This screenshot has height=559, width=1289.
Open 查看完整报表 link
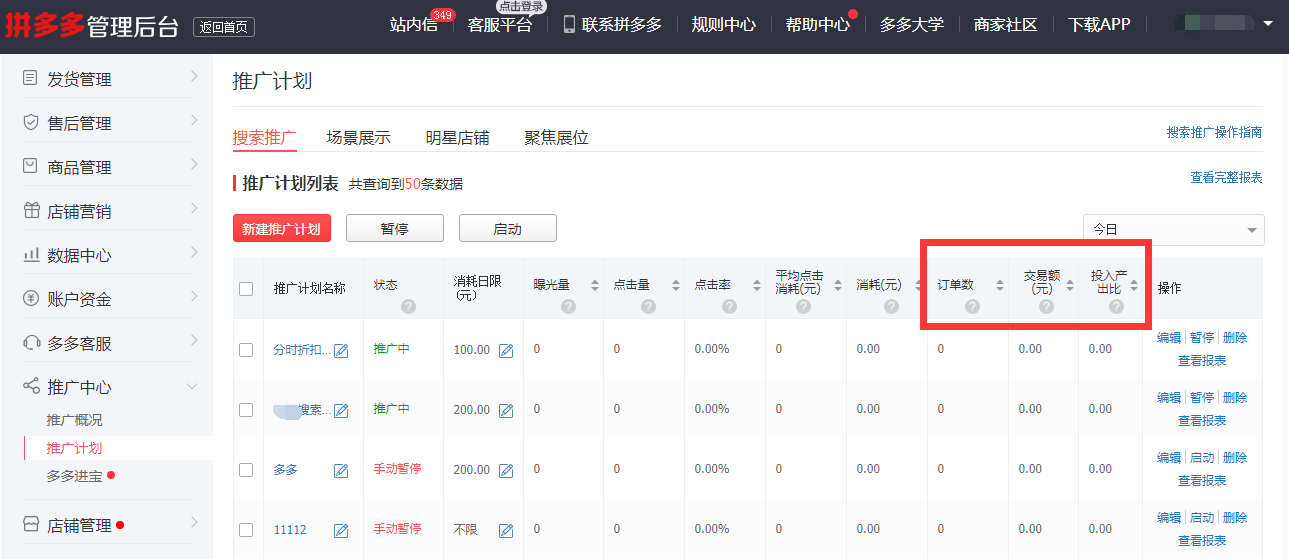1226,177
